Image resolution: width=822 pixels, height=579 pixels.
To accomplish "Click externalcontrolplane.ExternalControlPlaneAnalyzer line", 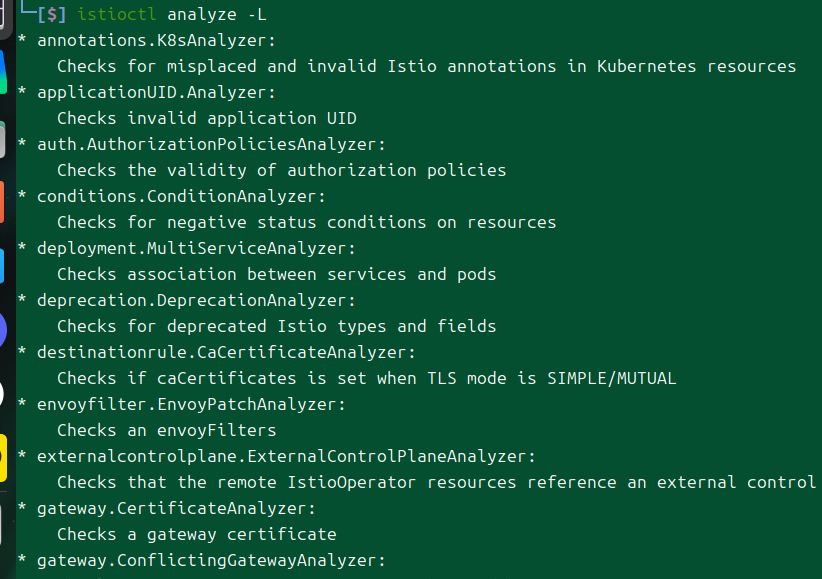I will point(286,456).
